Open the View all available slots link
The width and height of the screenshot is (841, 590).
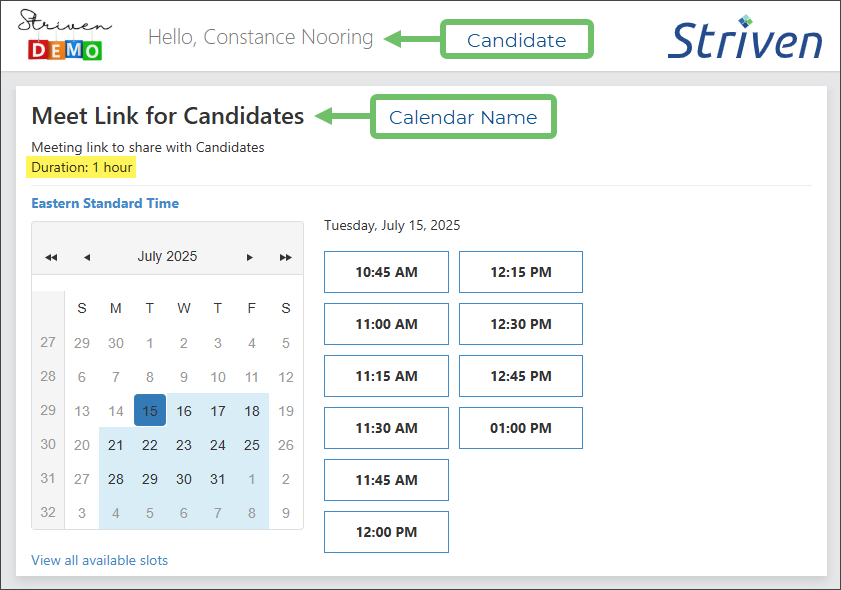(99, 560)
